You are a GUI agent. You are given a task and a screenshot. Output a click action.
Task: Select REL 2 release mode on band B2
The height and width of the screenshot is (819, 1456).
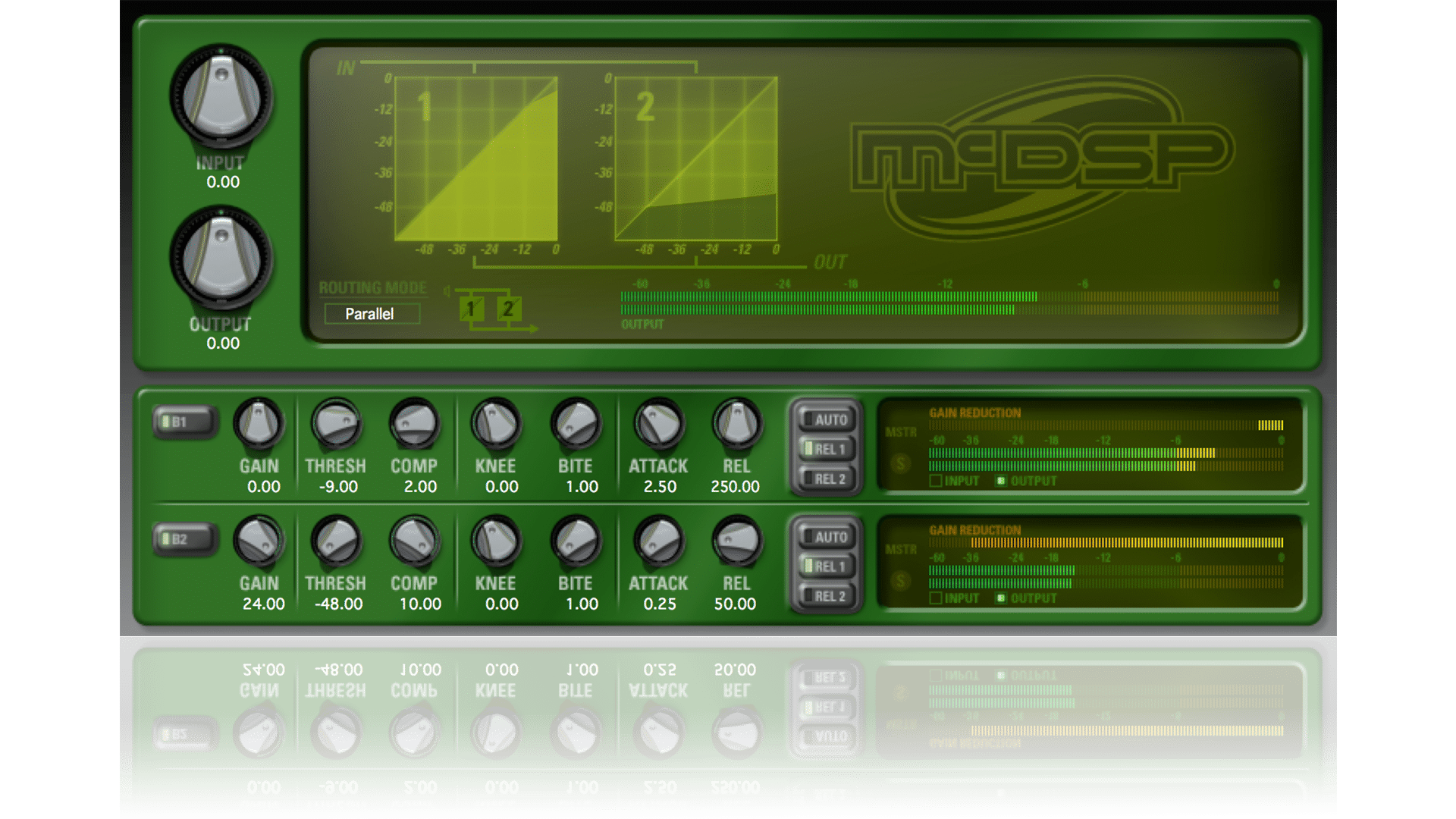[826, 595]
